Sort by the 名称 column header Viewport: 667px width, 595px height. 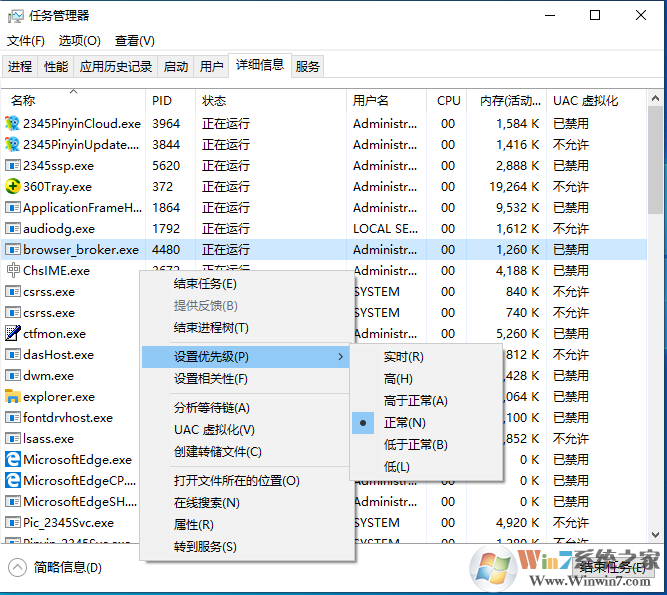pyautogui.click(x=73, y=101)
